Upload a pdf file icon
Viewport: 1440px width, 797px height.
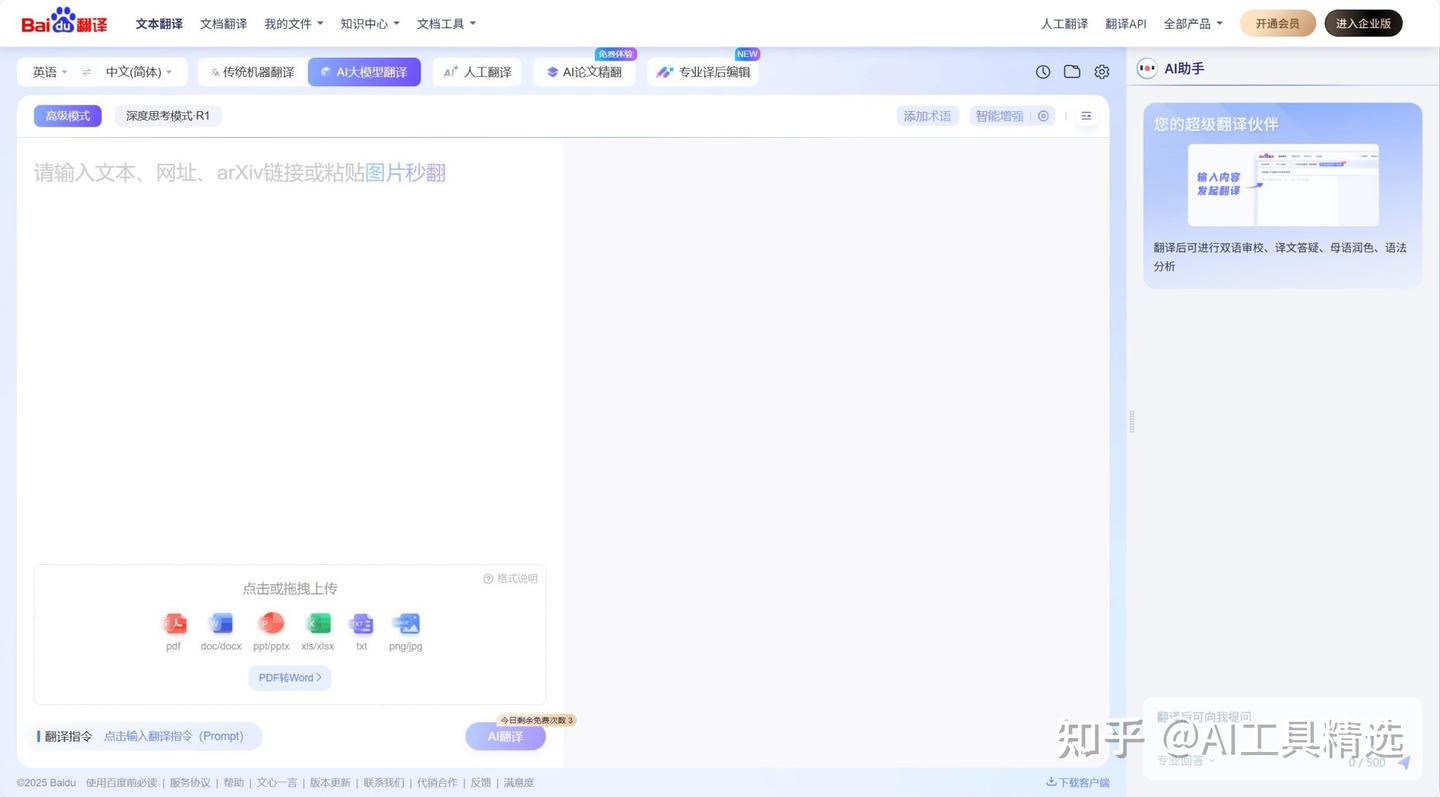tap(174, 624)
